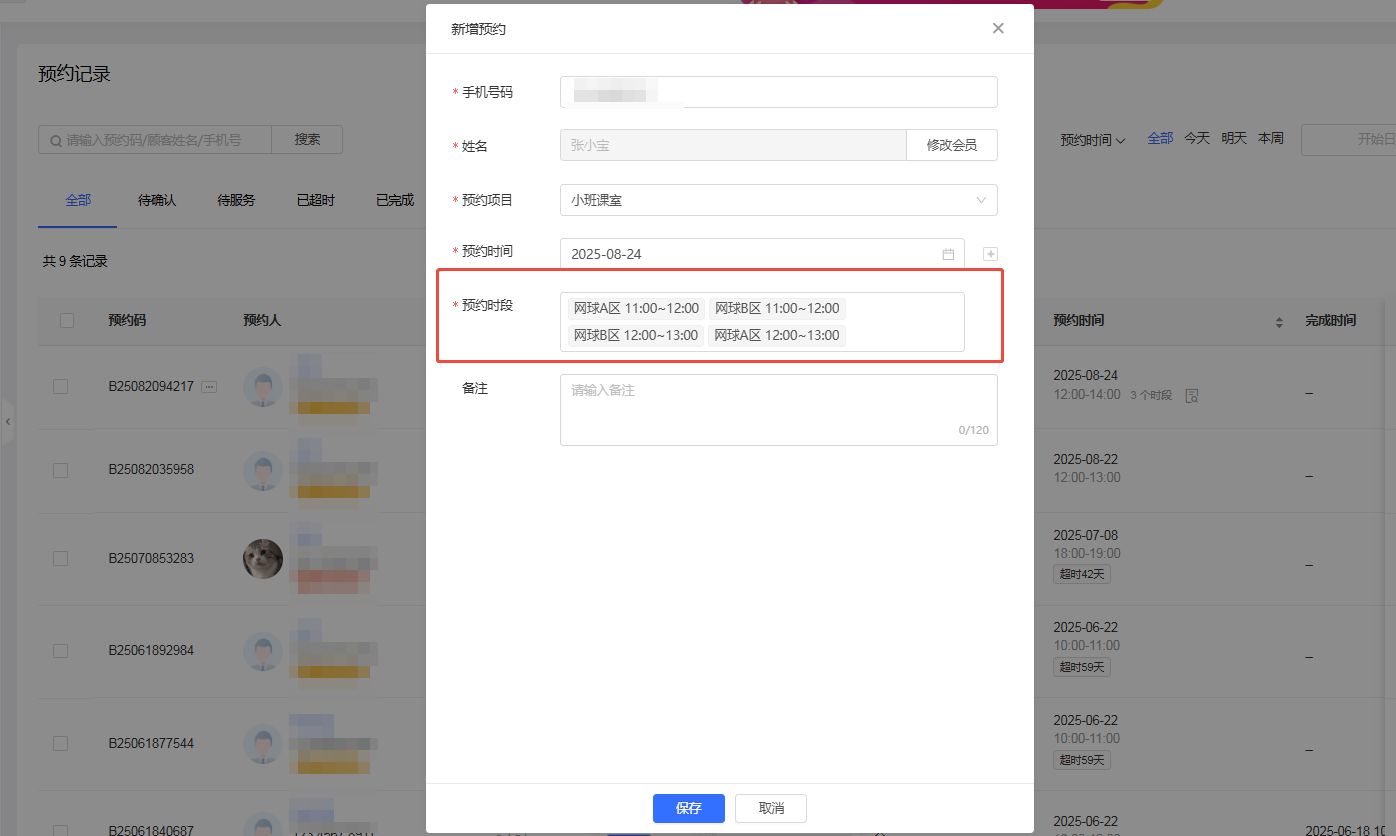Viewport: 1396px width, 836px height.
Task: Click the calendar icon in the date field
Action: (x=948, y=254)
